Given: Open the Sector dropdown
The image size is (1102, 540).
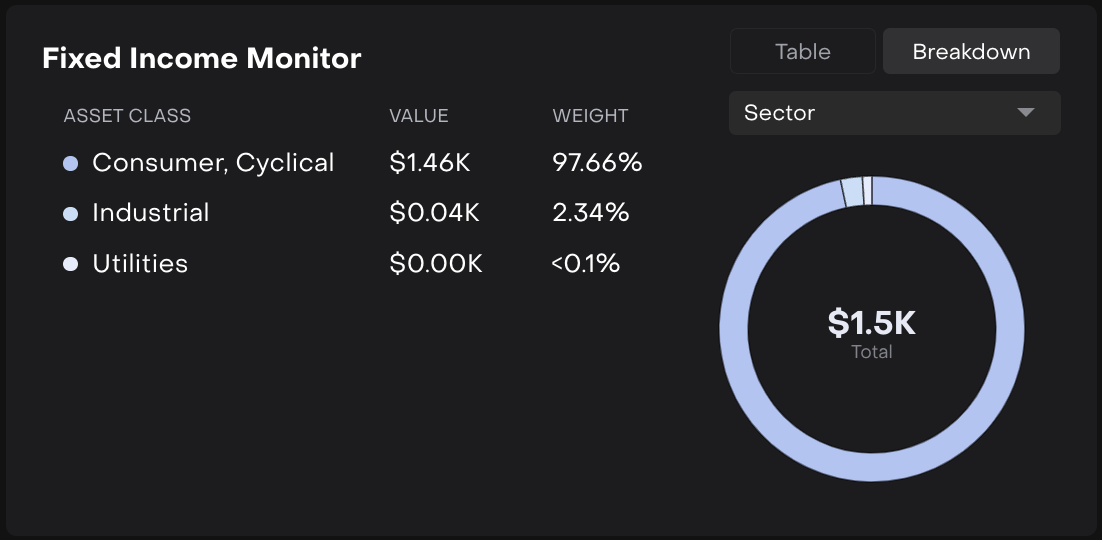Looking at the screenshot, I should click(x=894, y=113).
